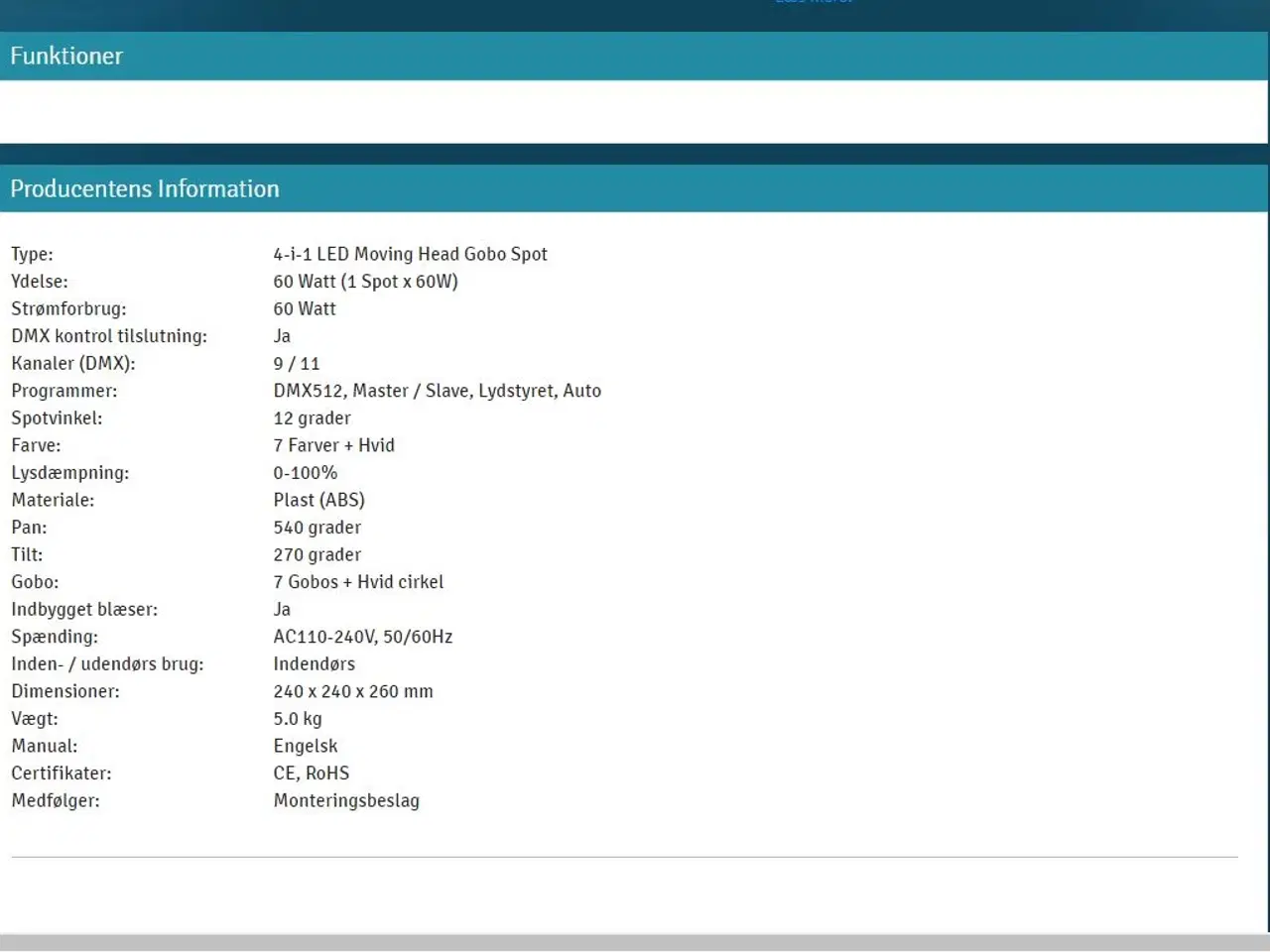Click the Strømforbrug label
This screenshot has width=1270, height=952.
coord(68,309)
